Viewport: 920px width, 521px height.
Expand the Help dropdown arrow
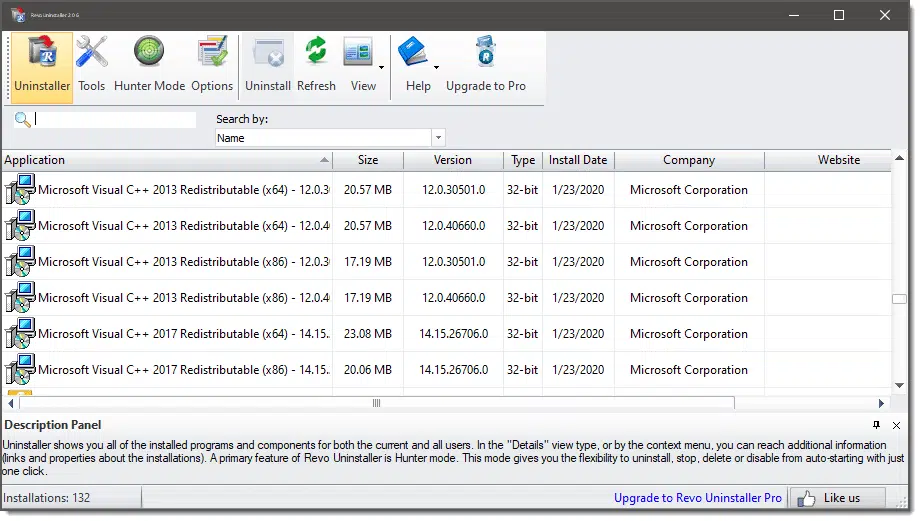click(x=436, y=67)
